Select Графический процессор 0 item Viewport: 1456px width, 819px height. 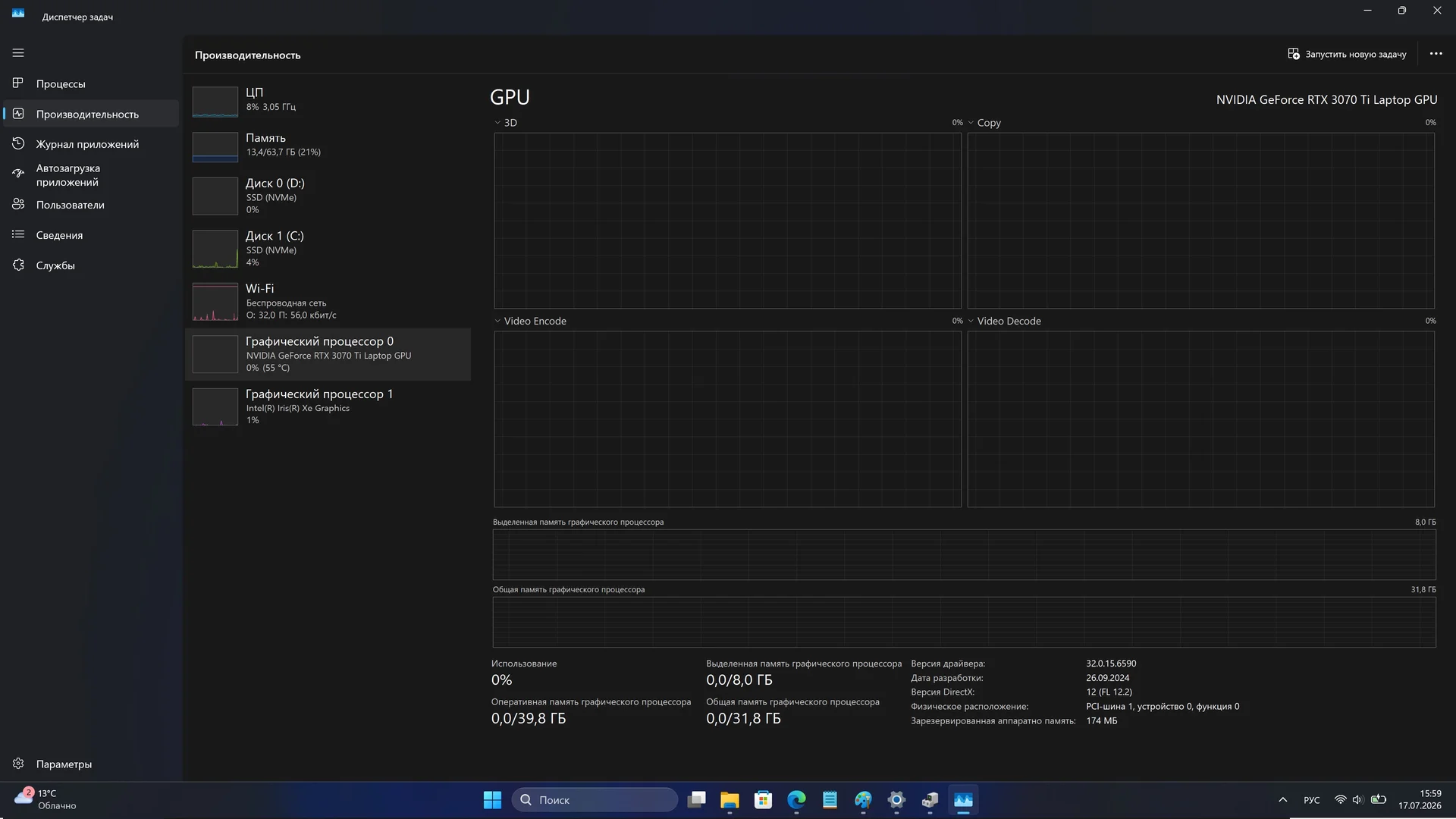click(x=328, y=354)
